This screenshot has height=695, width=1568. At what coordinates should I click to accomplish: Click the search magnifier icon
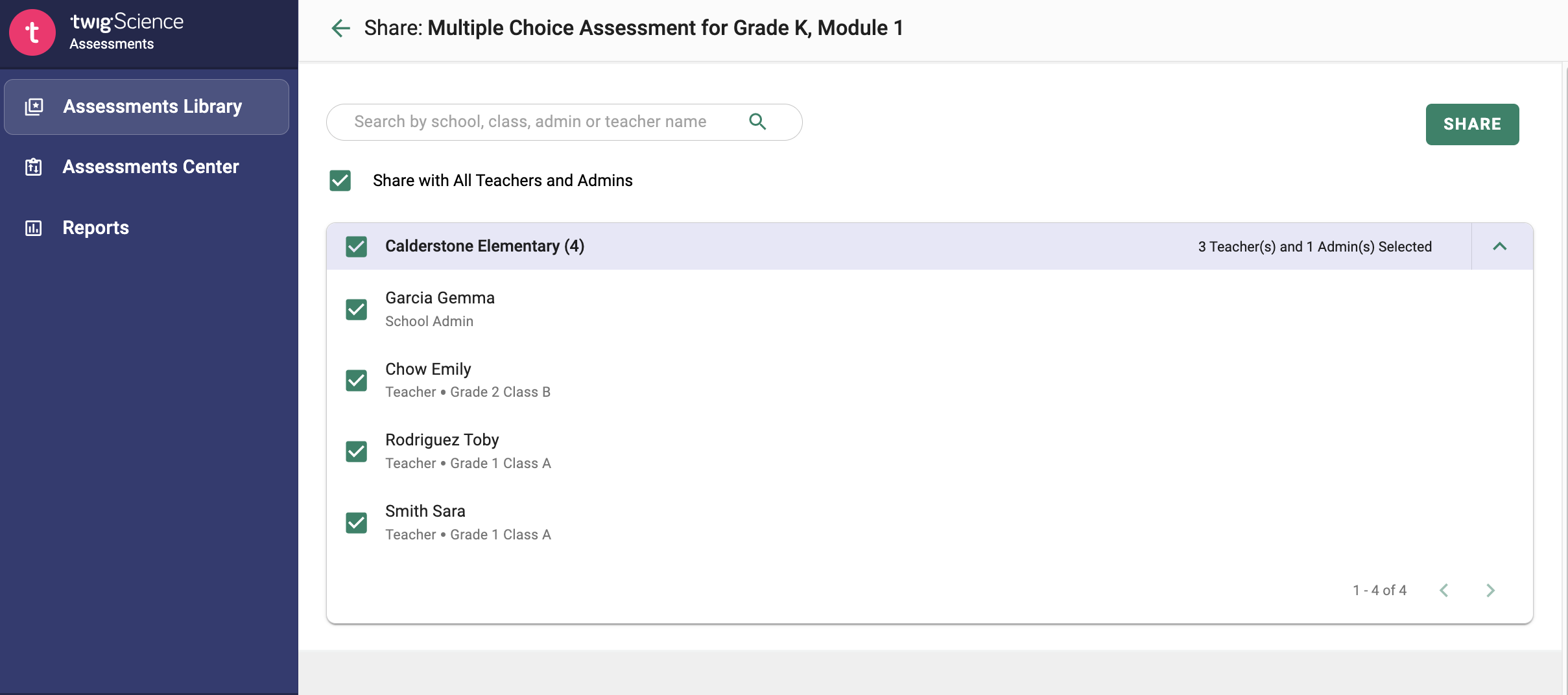pos(757,121)
